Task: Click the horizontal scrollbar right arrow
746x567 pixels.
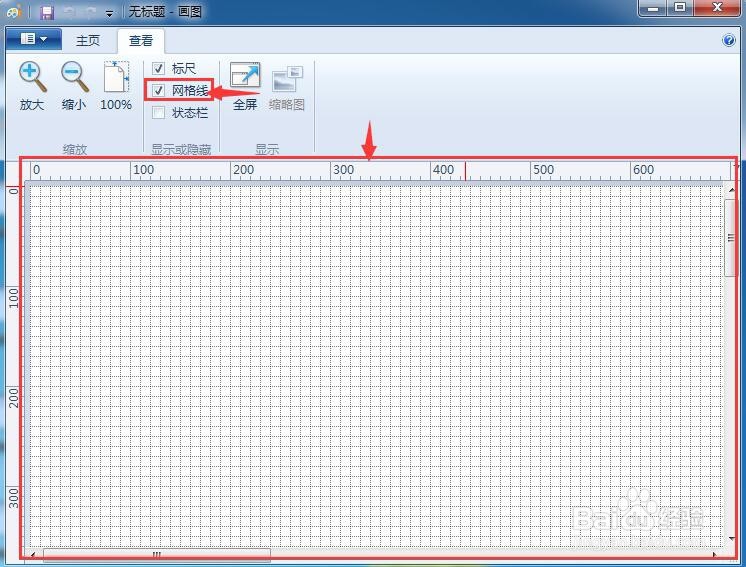Action: pos(714,555)
